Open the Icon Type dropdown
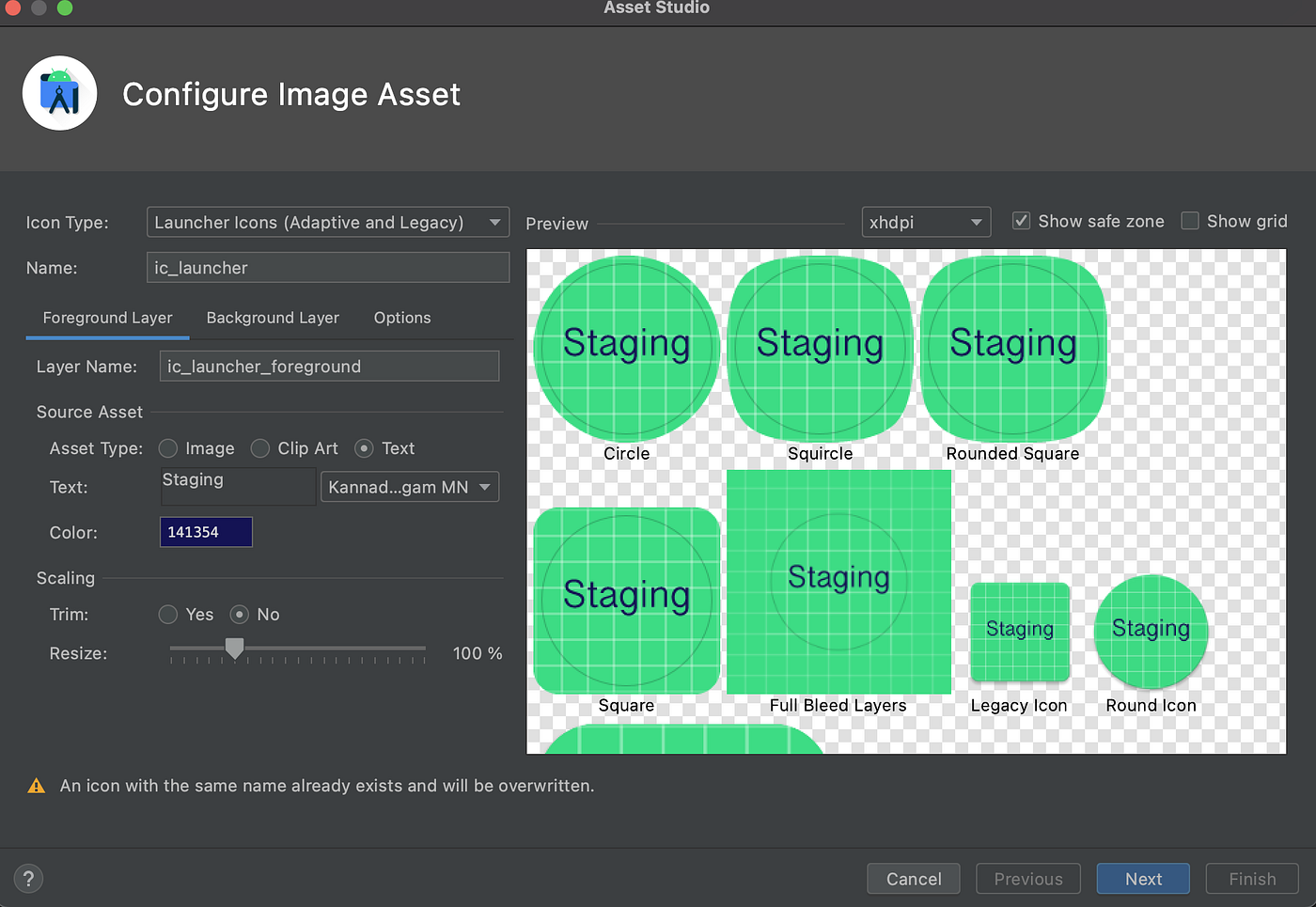The height and width of the screenshot is (907, 1316). 327,222
